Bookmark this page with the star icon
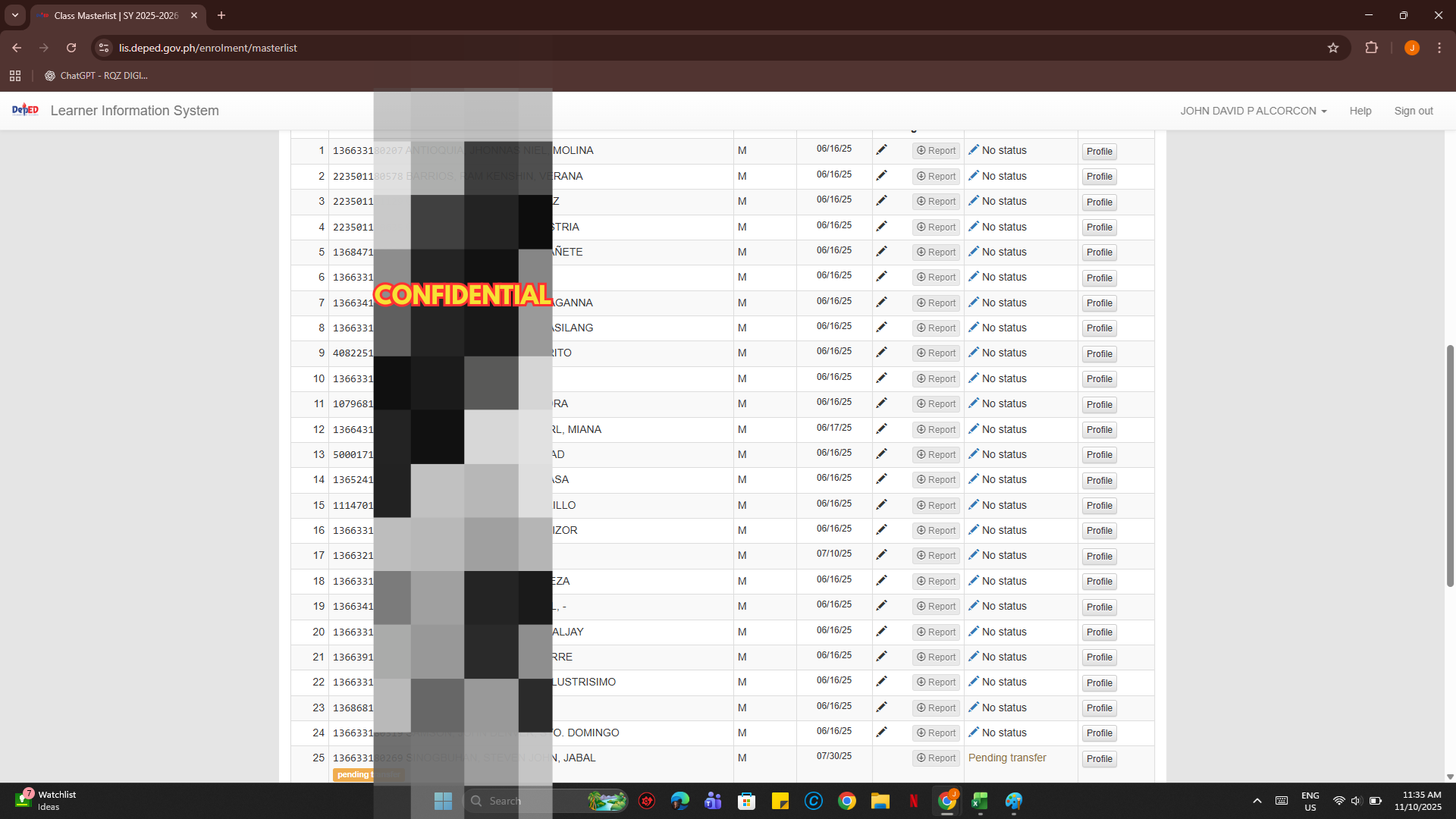This screenshot has width=1456, height=819. point(1333,48)
